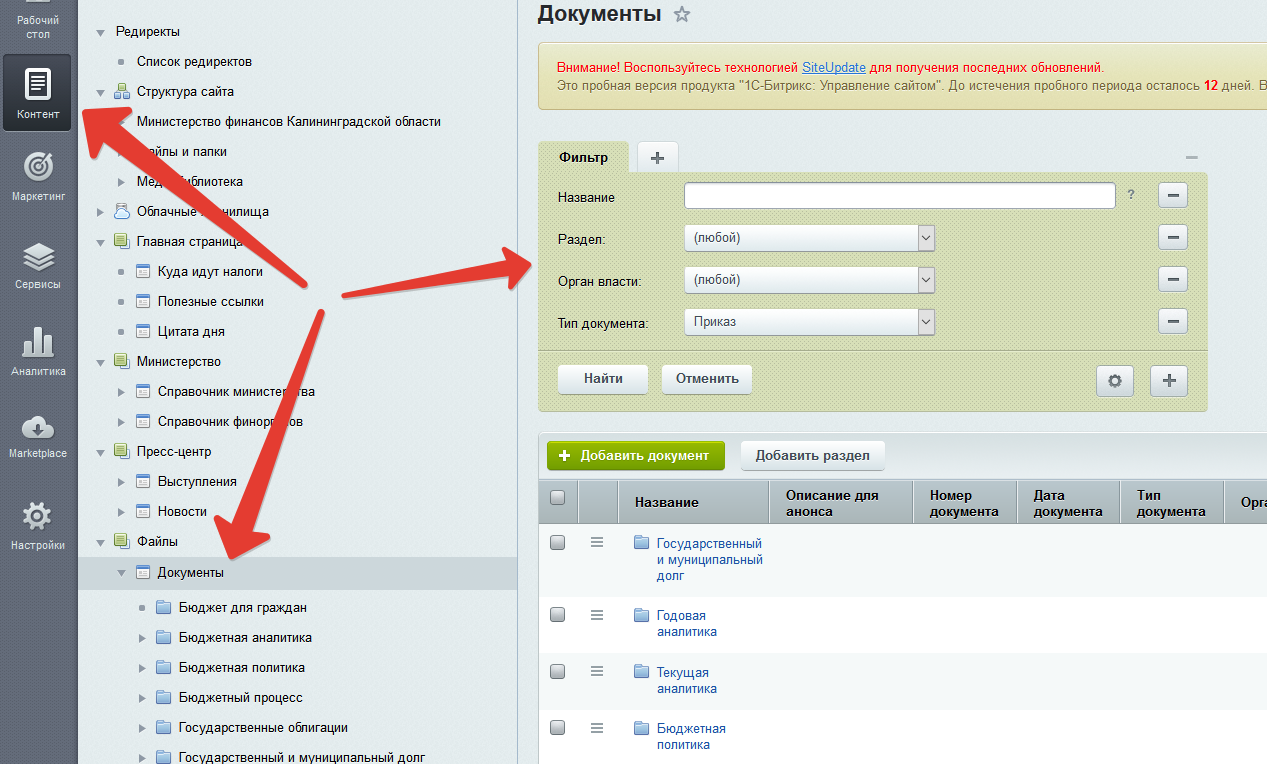Focus the Название text input field

(x=898, y=196)
